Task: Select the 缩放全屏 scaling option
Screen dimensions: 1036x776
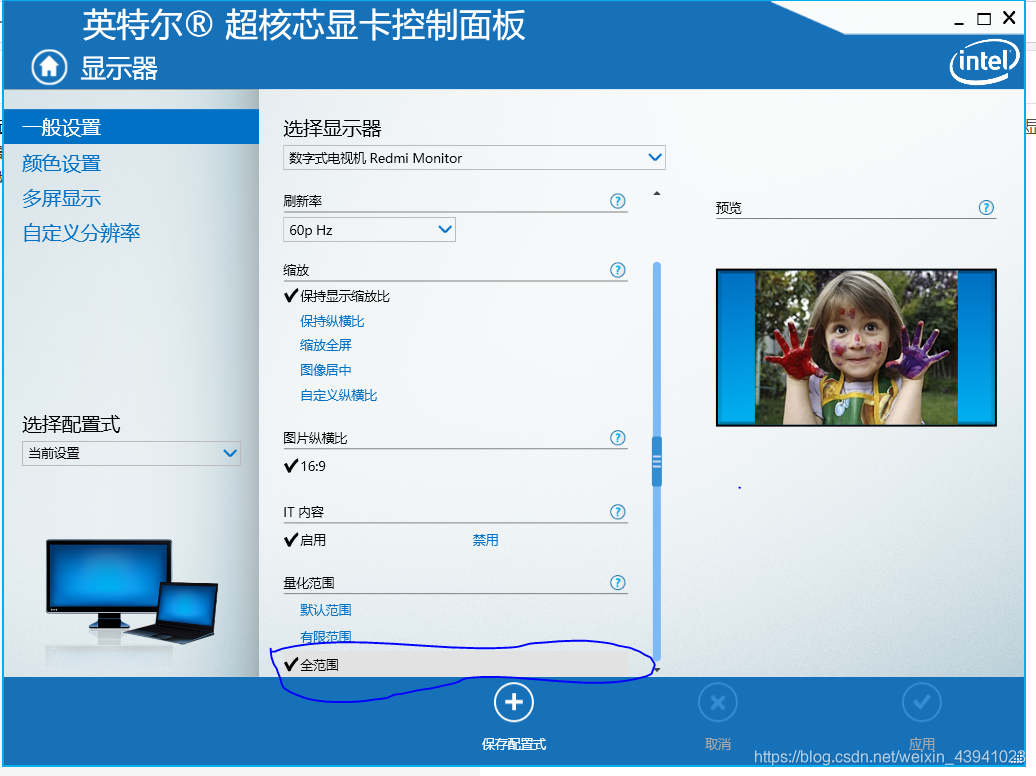Action: click(326, 345)
